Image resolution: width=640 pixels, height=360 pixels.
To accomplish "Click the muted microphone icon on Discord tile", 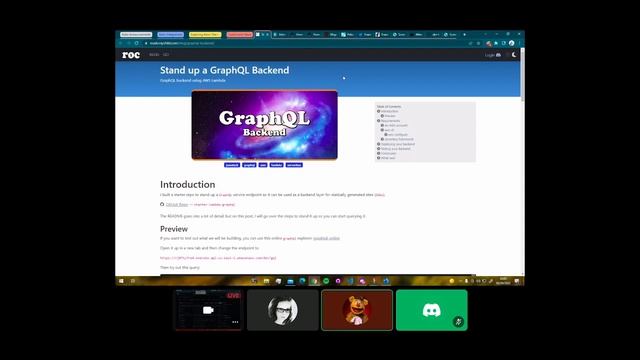I will coord(458,322).
